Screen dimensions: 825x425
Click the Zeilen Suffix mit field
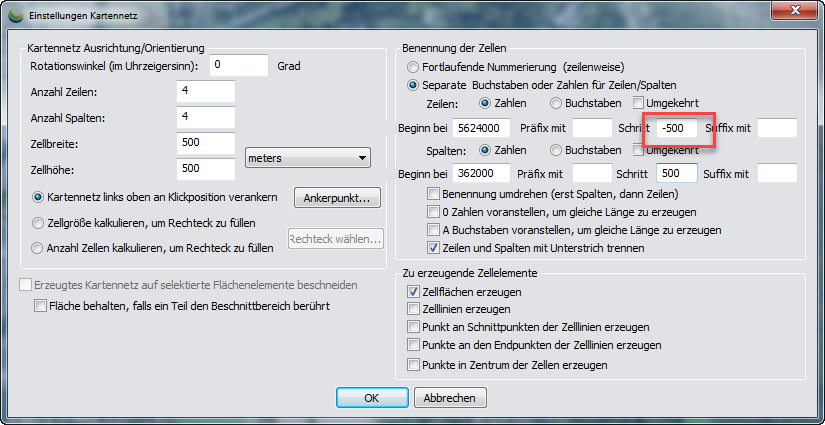(778, 128)
